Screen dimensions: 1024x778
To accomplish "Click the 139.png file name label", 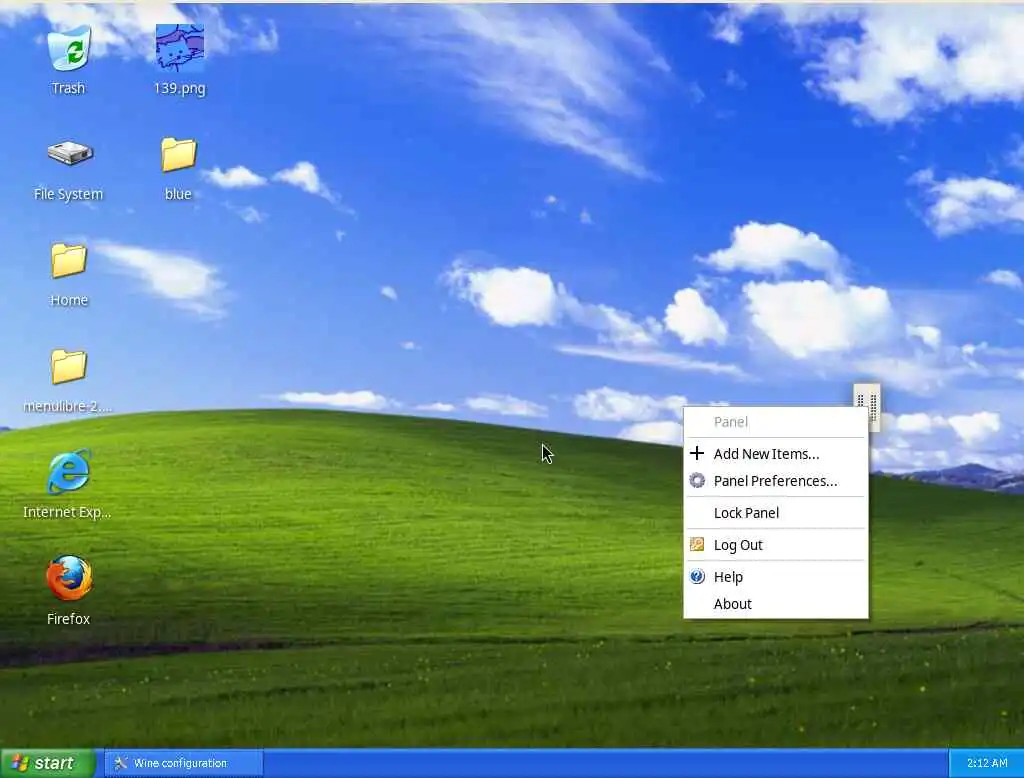I will [180, 88].
